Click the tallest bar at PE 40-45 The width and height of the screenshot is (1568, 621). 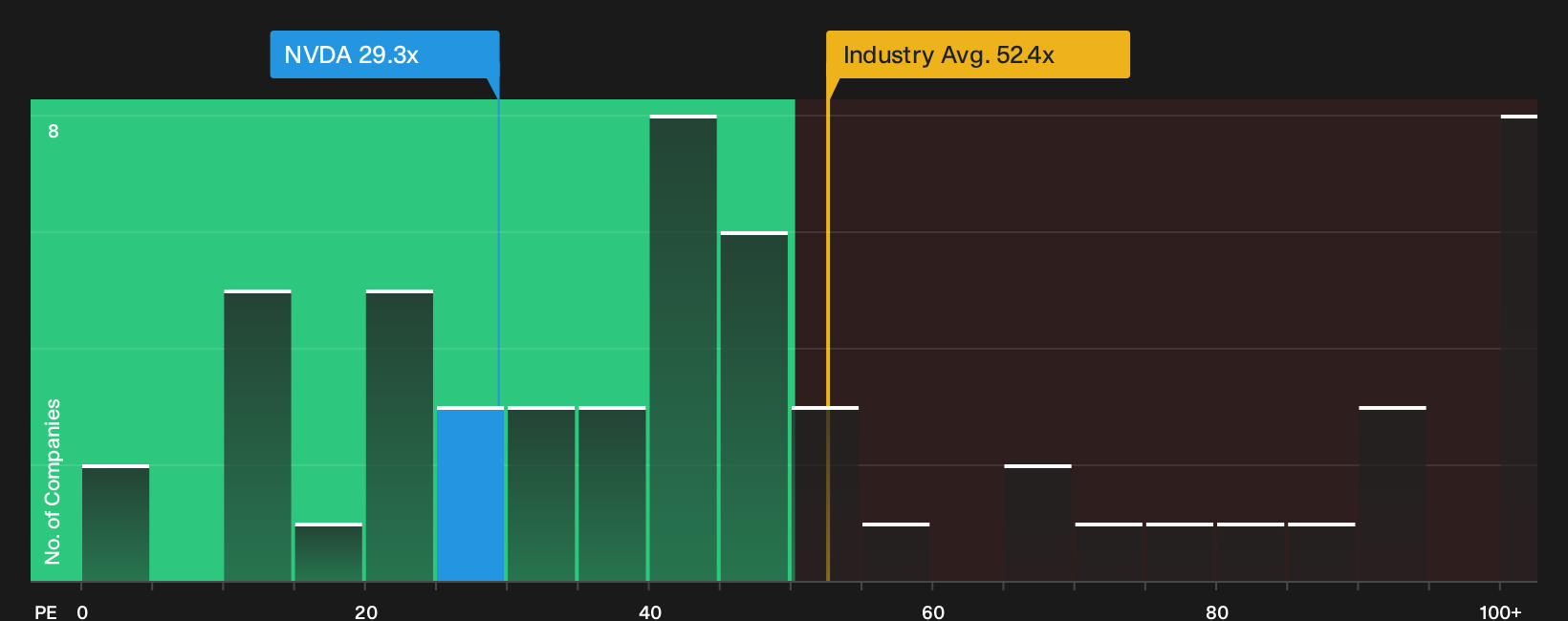click(684, 348)
